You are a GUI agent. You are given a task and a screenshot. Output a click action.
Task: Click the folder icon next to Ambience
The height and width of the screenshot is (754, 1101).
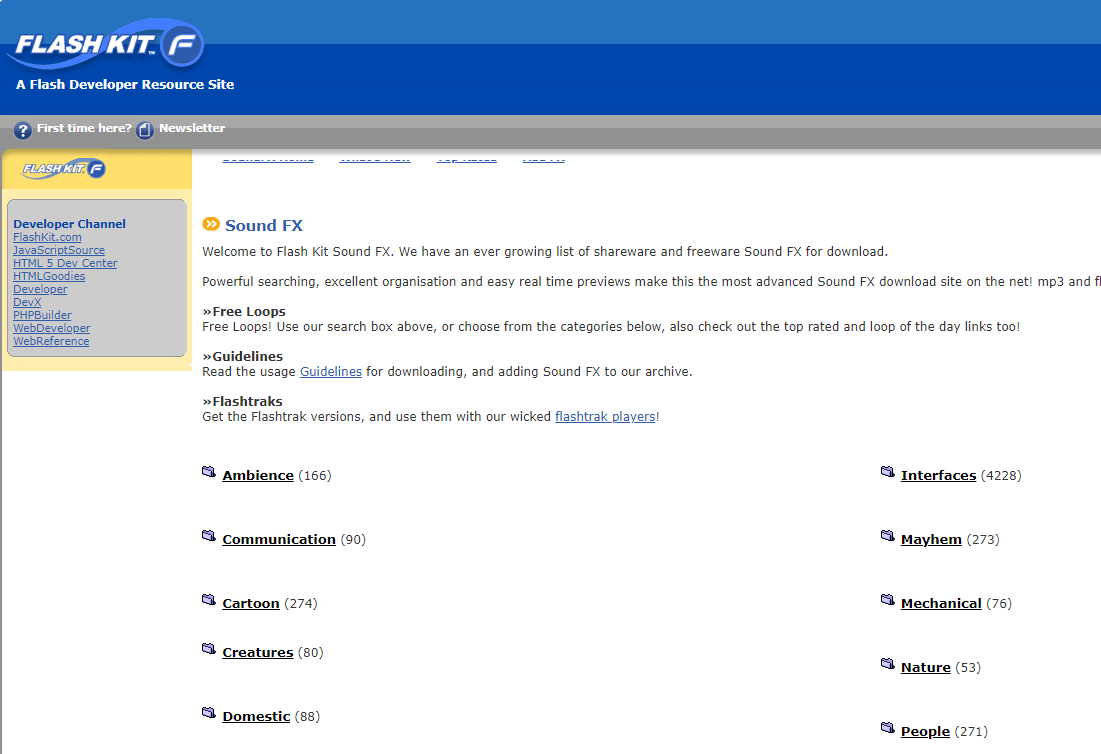209,471
